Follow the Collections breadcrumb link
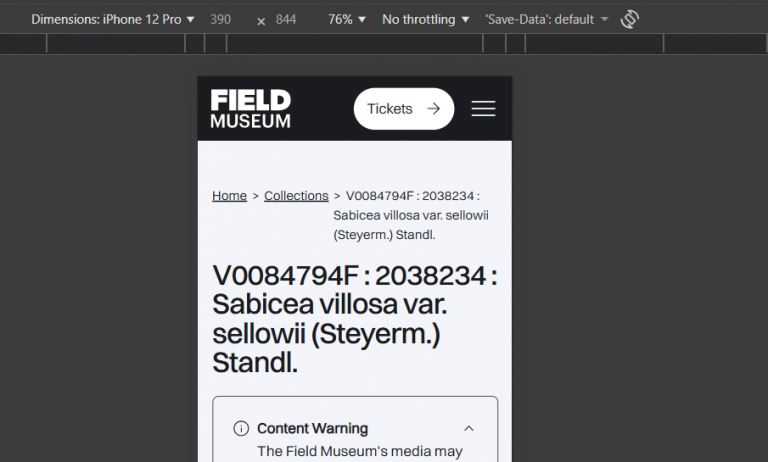Screen dimensions: 768x462 (296, 195)
